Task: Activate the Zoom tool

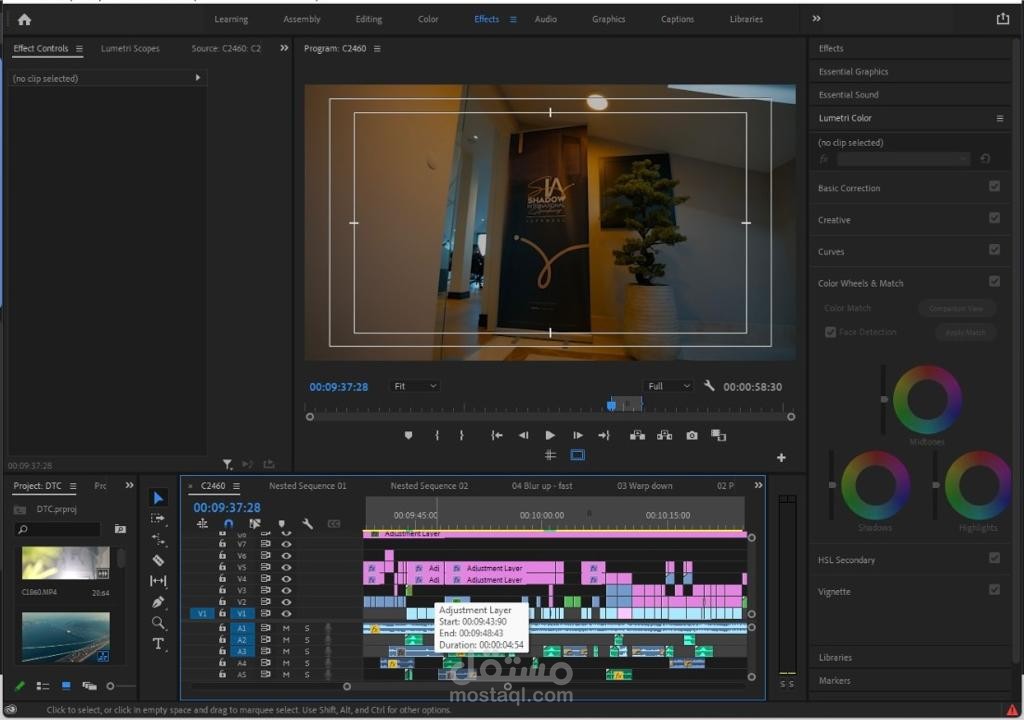Action: 158,623
